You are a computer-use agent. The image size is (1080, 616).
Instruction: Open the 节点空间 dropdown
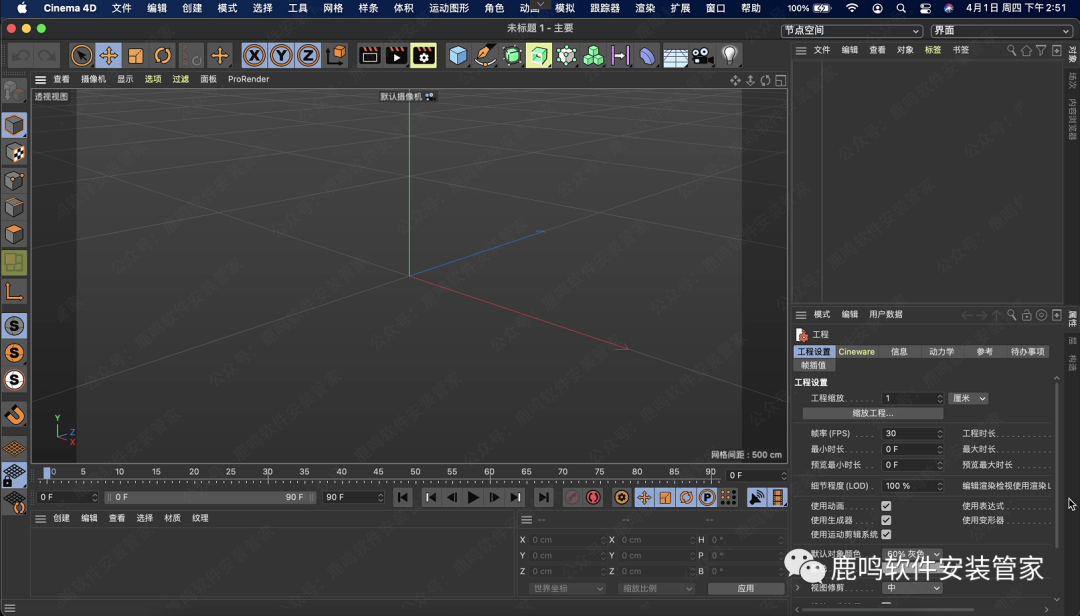(851, 31)
